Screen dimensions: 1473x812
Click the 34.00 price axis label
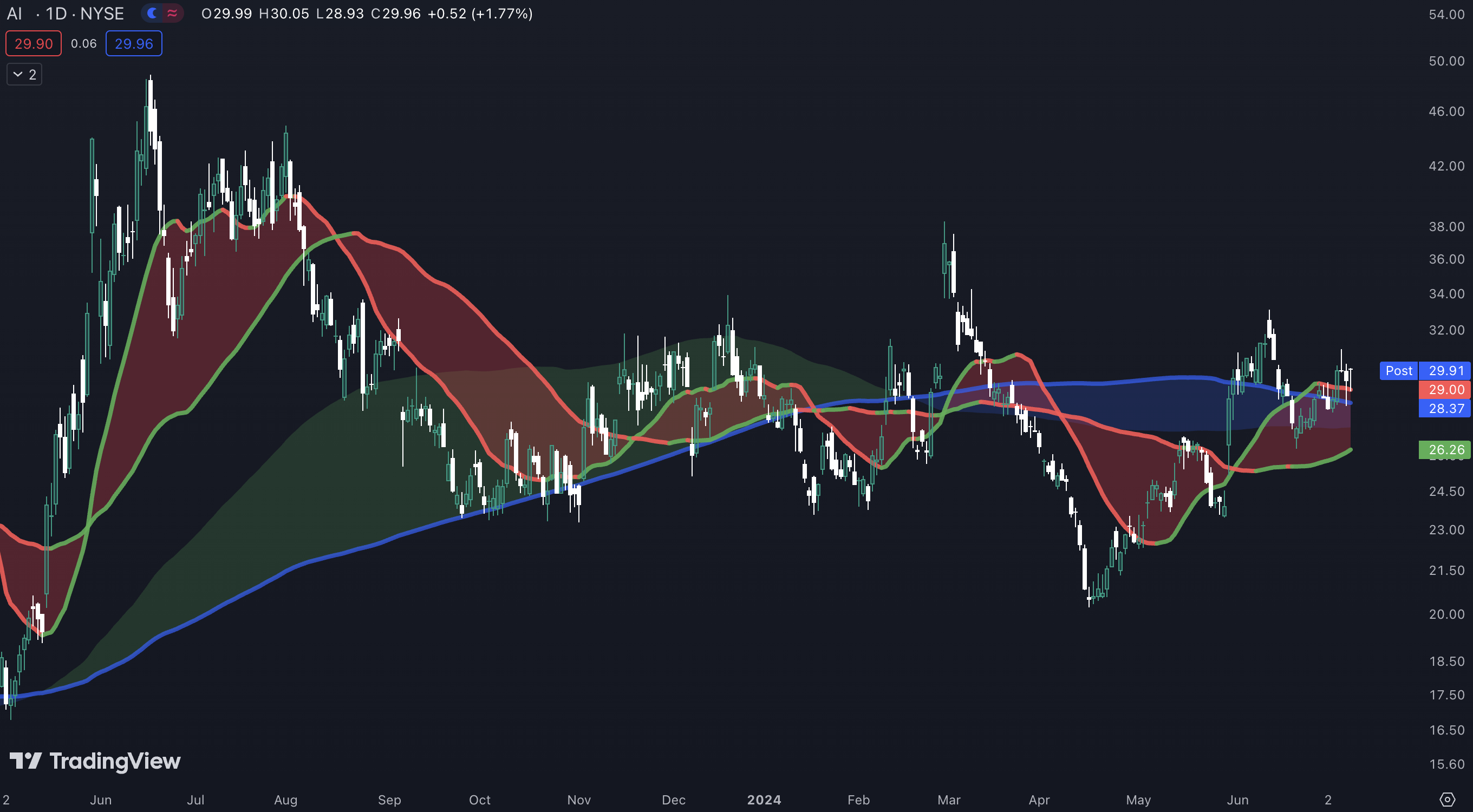[1446, 294]
